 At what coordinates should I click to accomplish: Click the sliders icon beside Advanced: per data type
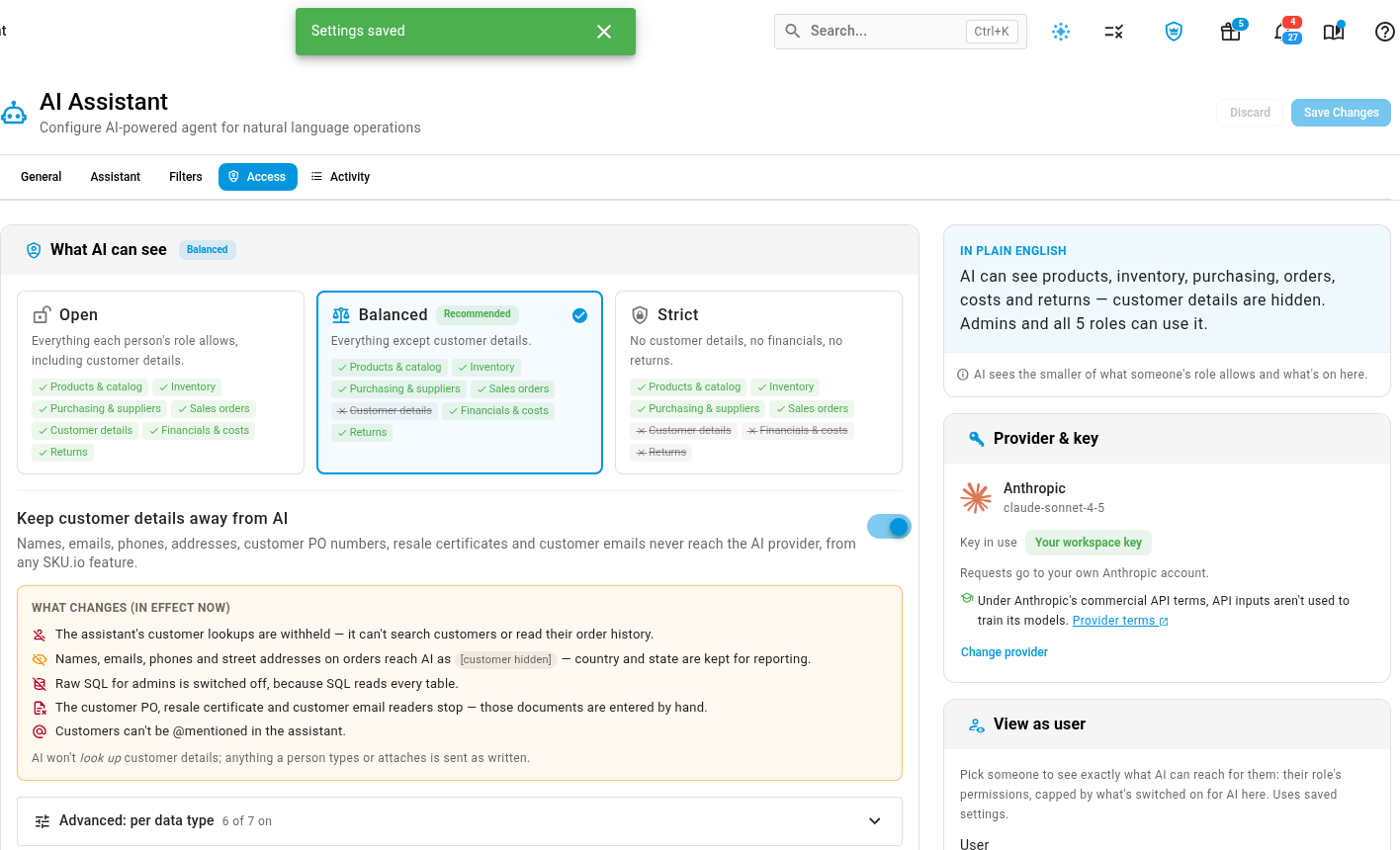pyautogui.click(x=43, y=821)
